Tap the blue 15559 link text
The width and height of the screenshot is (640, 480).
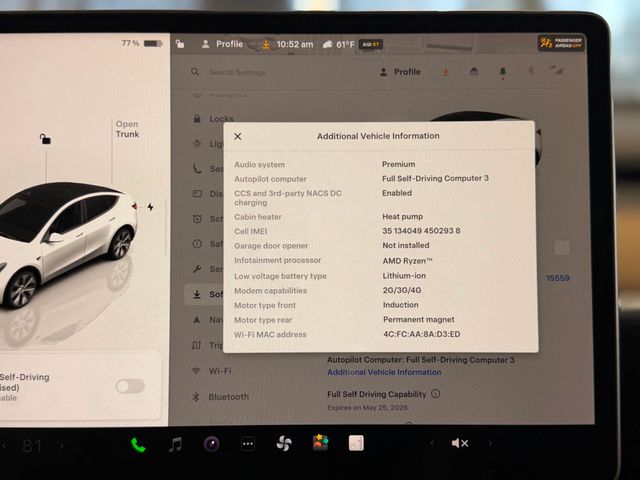(558, 278)
